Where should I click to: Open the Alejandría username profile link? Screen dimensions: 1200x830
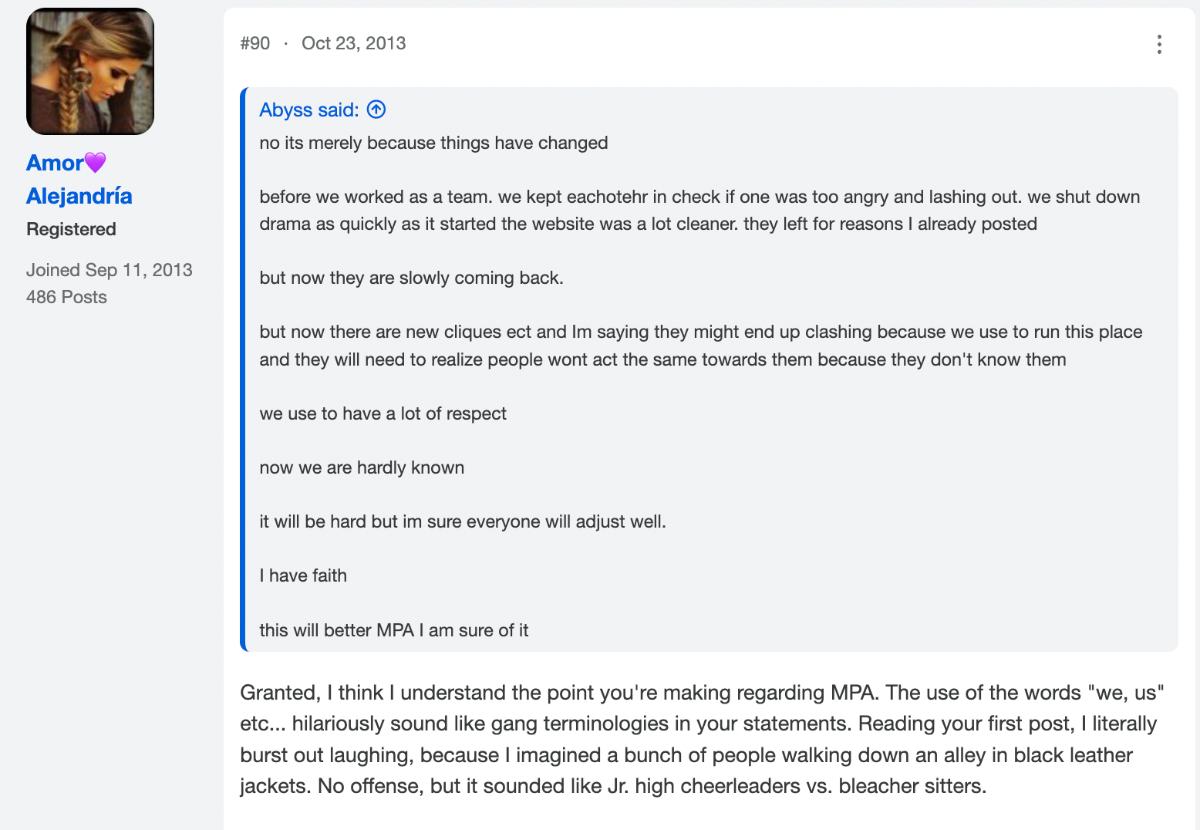79,196
